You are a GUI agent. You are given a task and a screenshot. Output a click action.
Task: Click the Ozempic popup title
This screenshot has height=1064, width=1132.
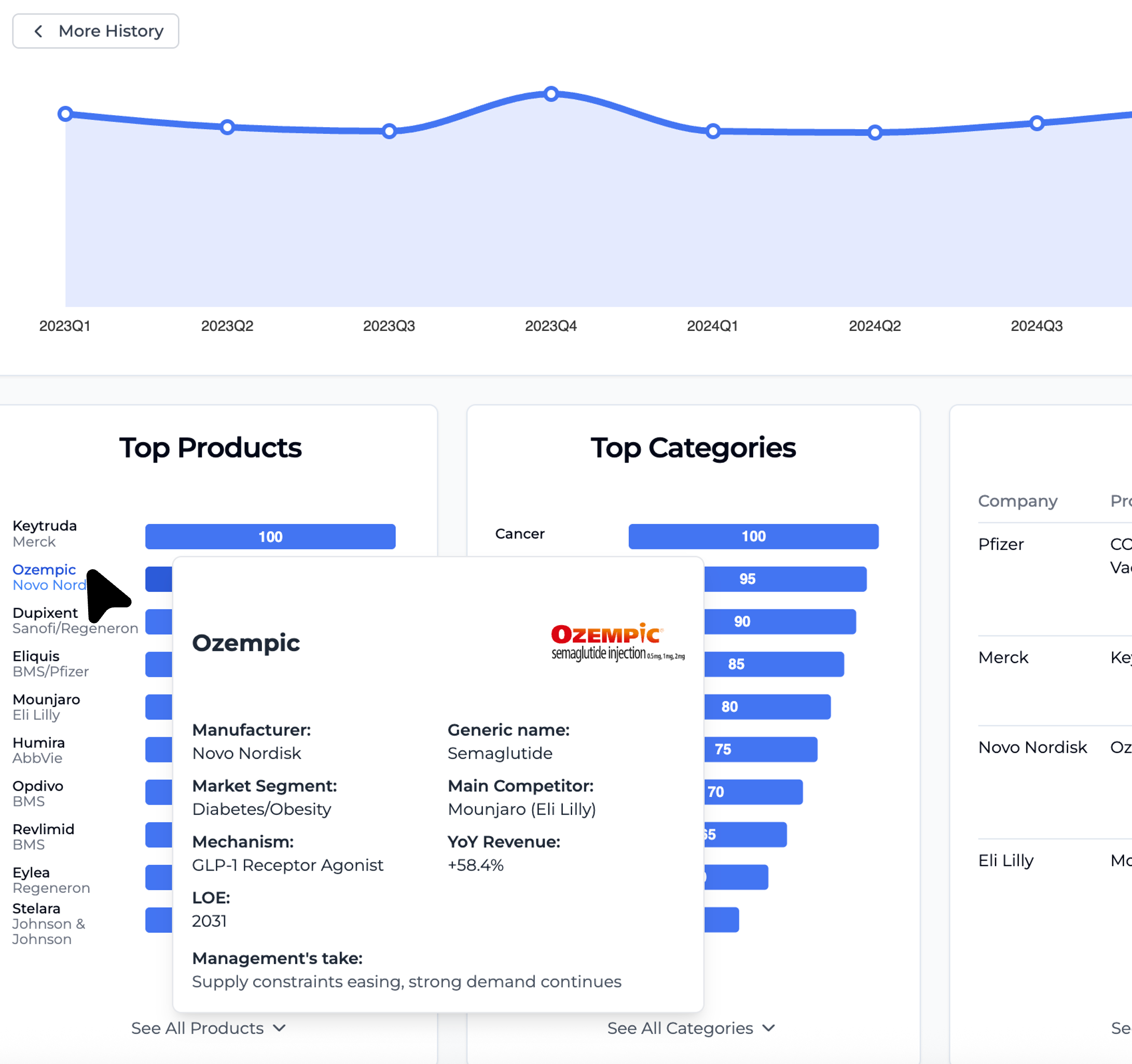coord(246,643)
